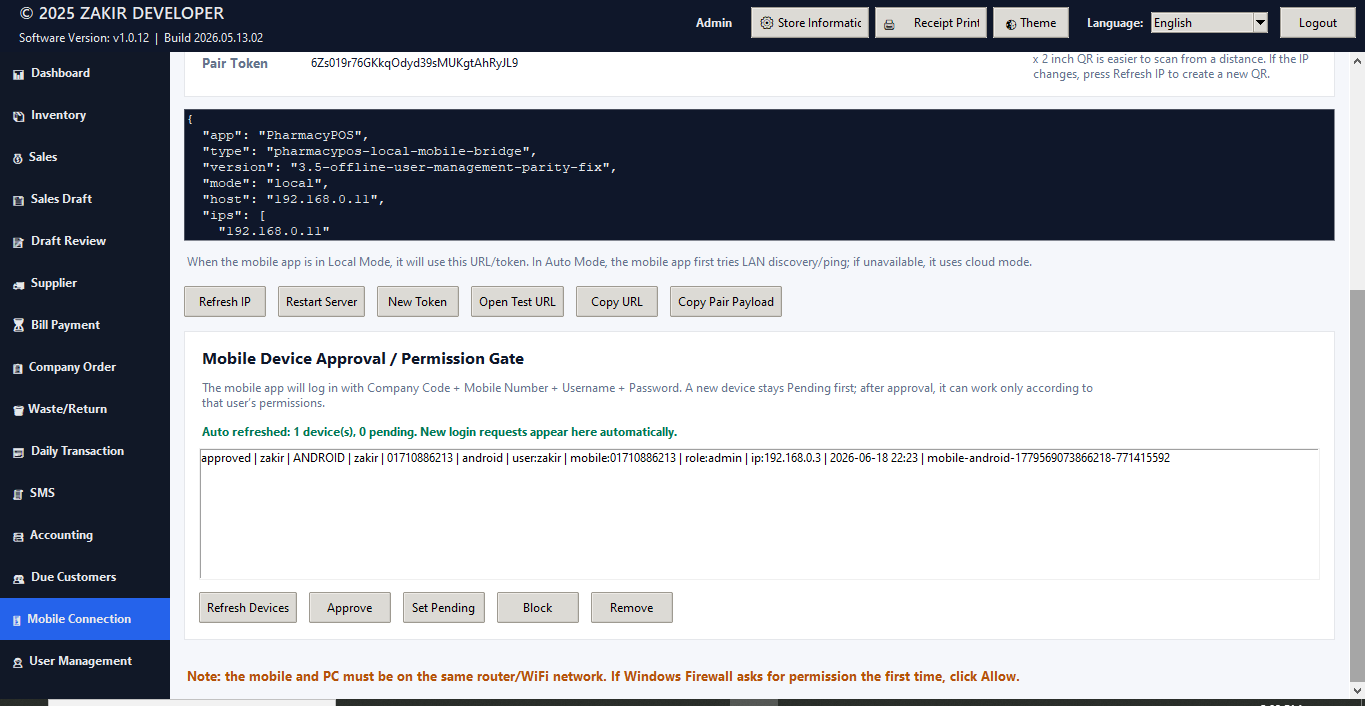The image size is (1365, 706).
Task: Select the approved zakir ANDROID device row
Action: (x=685, y=458)
